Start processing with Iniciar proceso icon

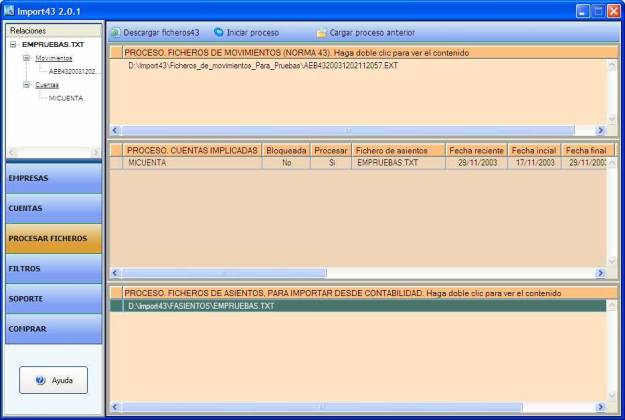[218, 32]
